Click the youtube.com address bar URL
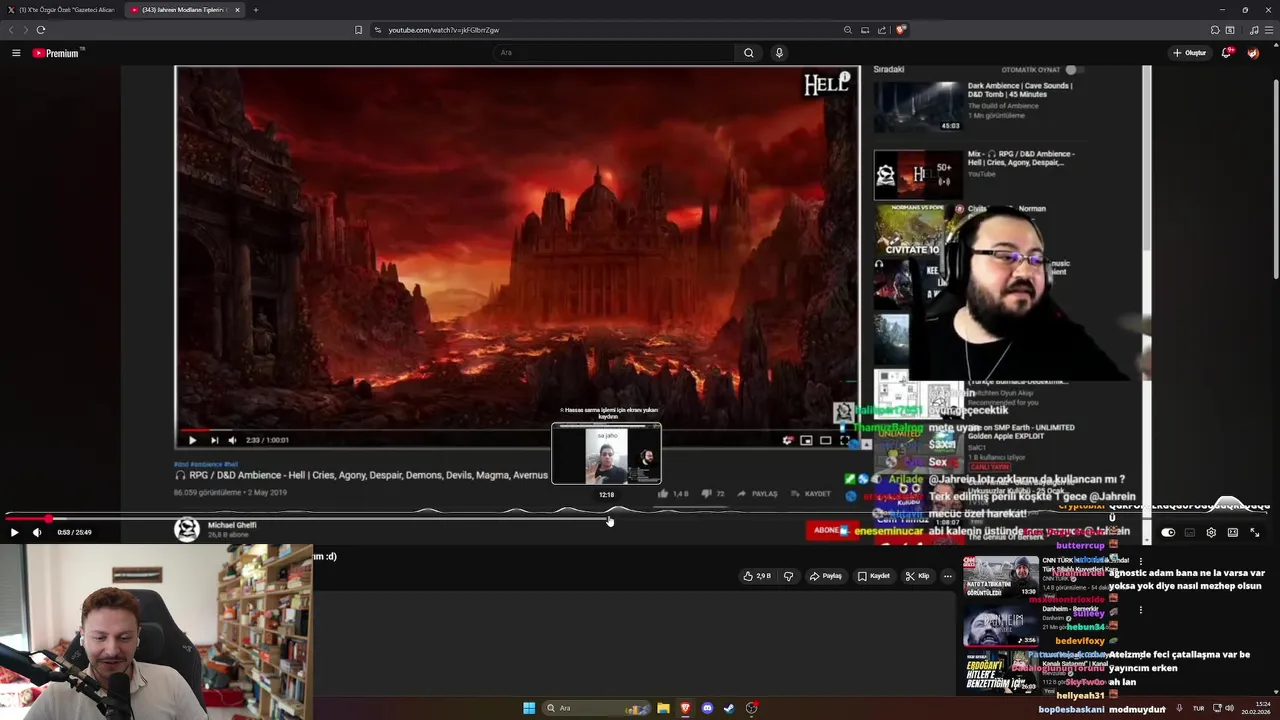This screenshot has height=720, width=1280. (443, 30)
